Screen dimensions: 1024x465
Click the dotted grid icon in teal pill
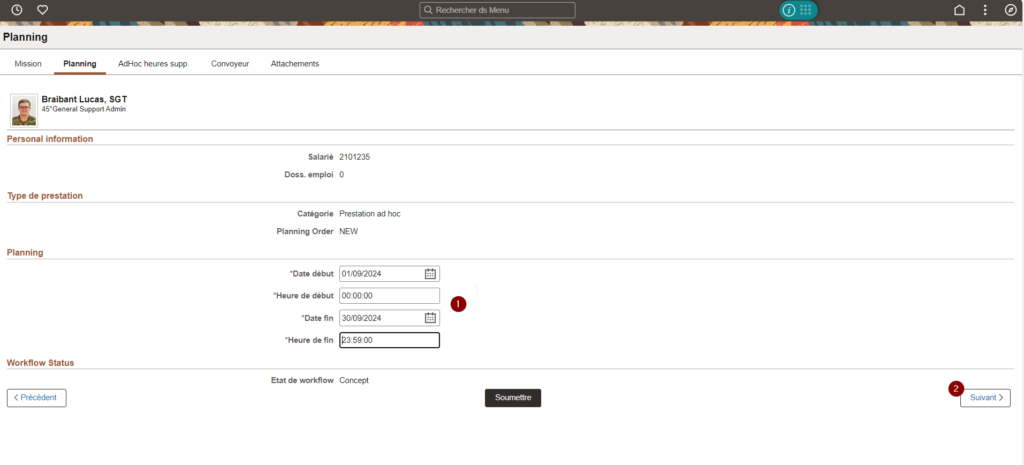[x=806, y=10]
